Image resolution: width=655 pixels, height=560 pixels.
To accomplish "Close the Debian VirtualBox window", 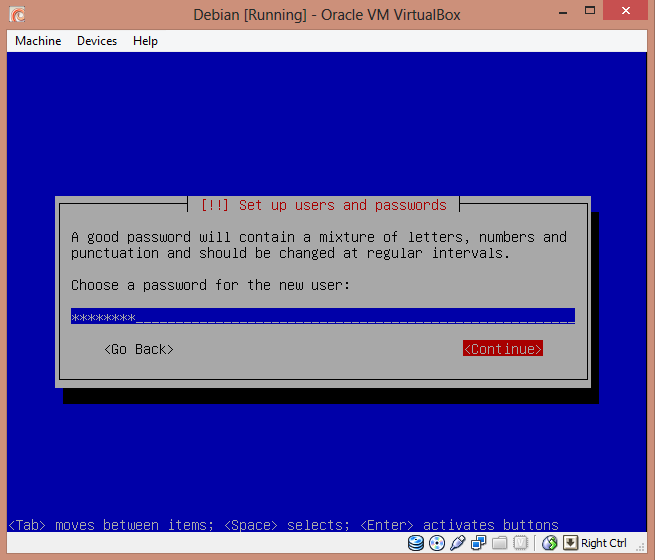I will [x=625, y=10].
